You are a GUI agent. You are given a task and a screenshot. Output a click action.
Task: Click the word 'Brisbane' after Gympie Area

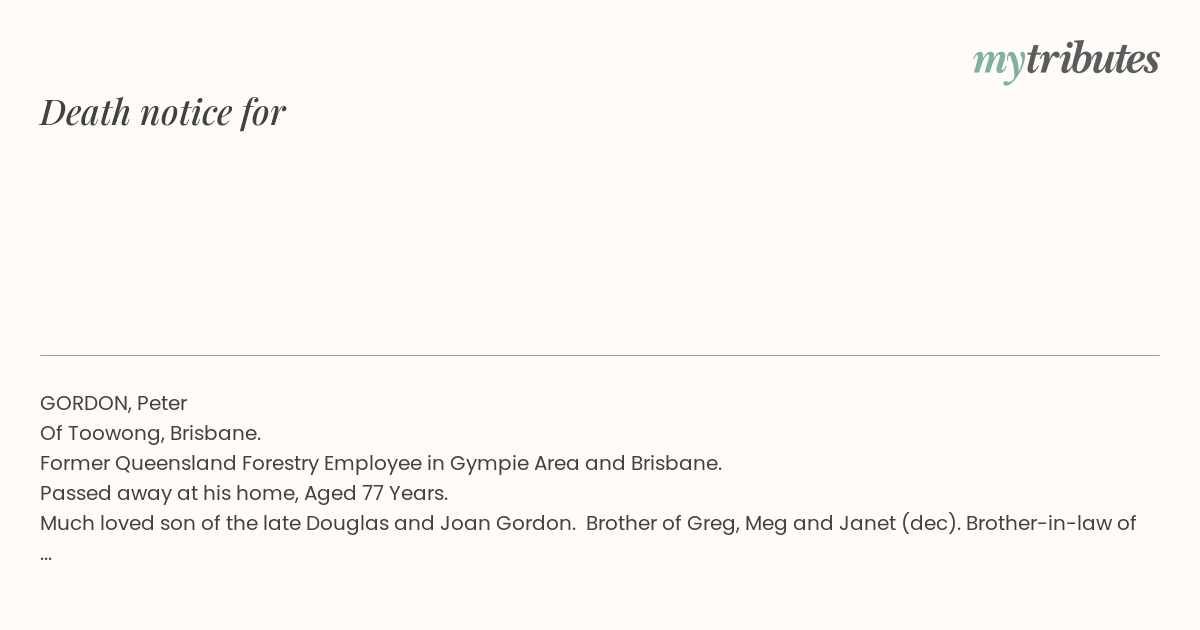pyautogui.click(x=676, y=463)
